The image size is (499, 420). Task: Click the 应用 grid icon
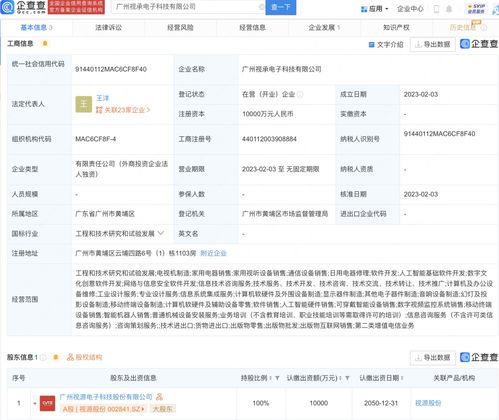(x=364, y=9)
